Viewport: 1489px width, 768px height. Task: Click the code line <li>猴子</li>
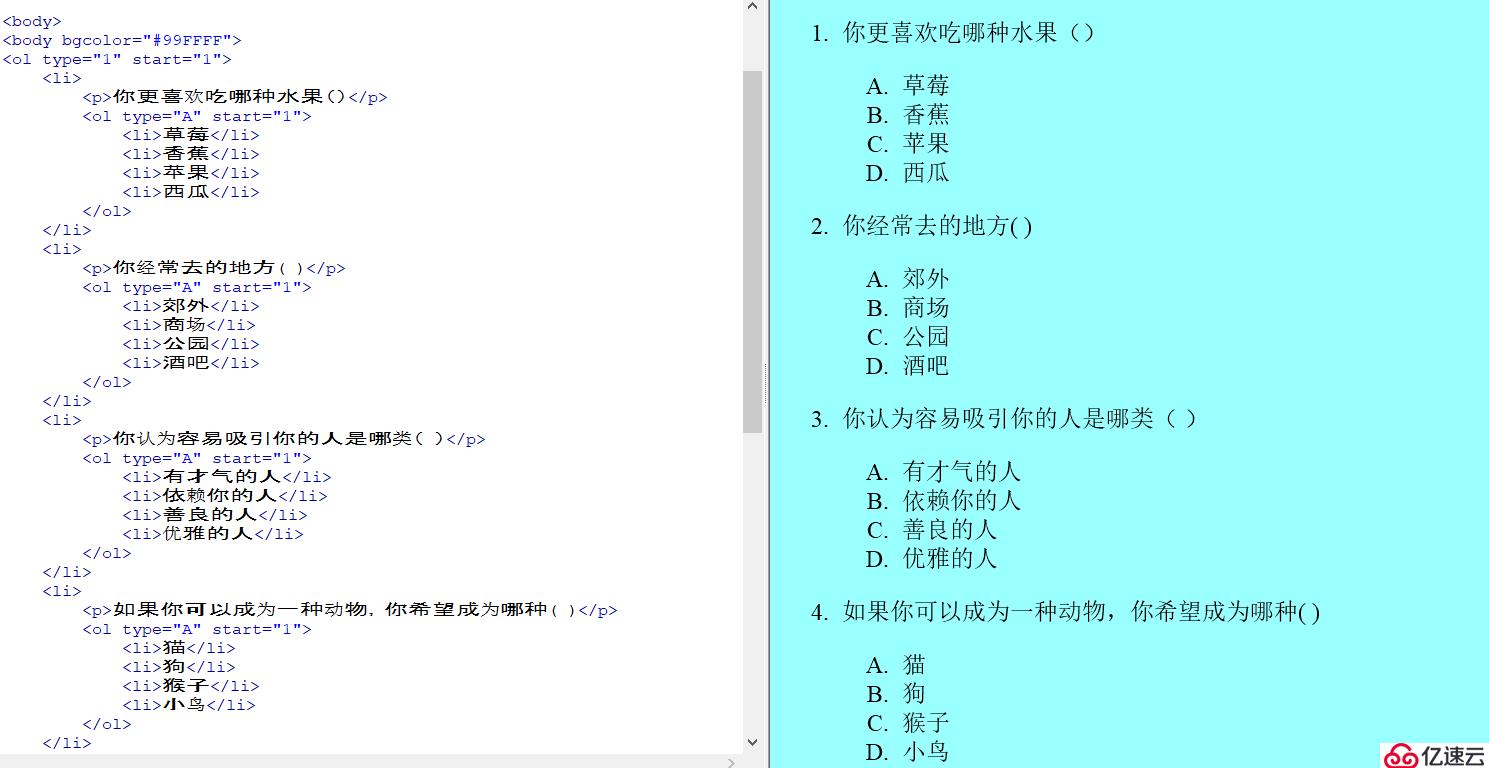pos(191,686)
